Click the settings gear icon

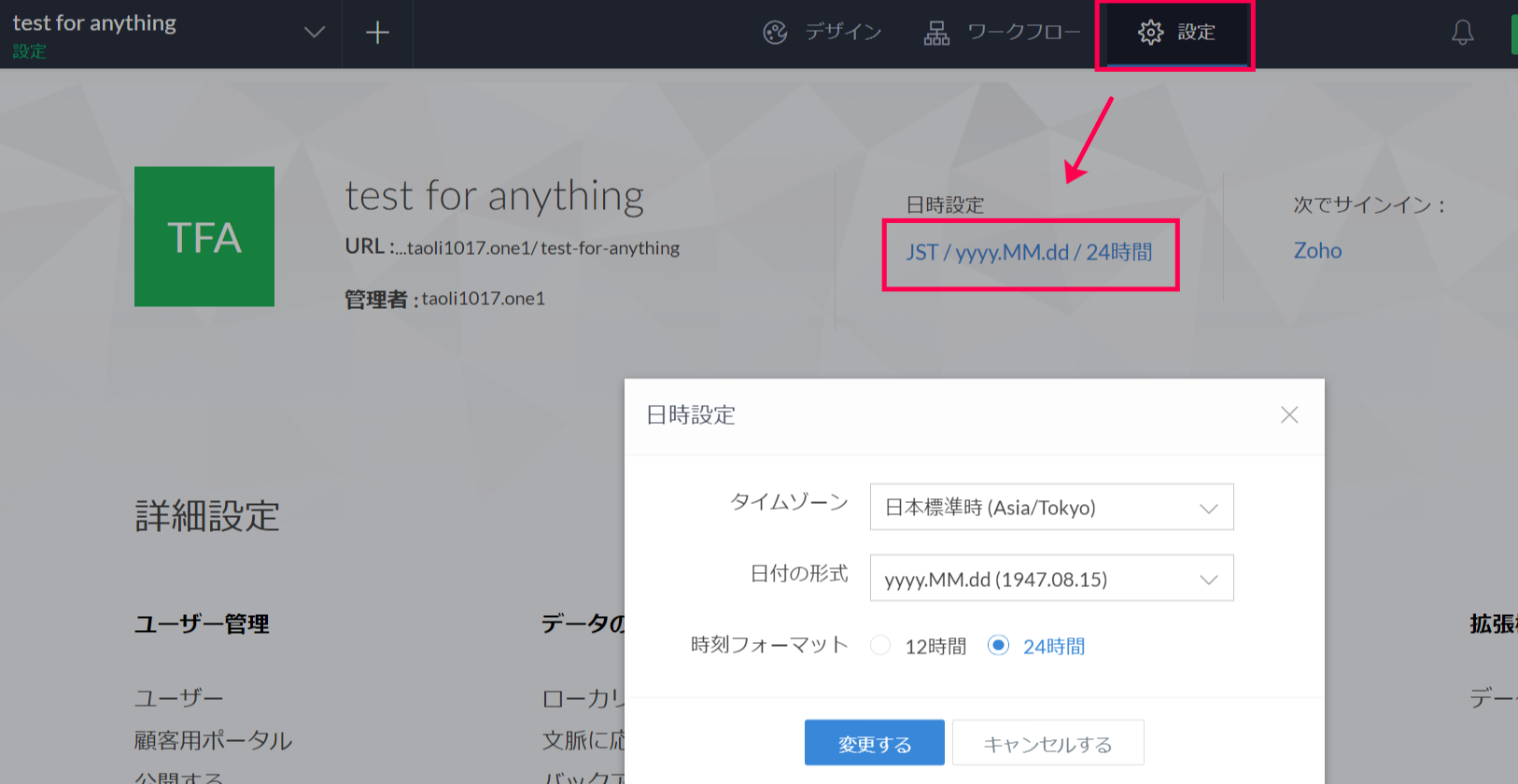coord(1150,33)
